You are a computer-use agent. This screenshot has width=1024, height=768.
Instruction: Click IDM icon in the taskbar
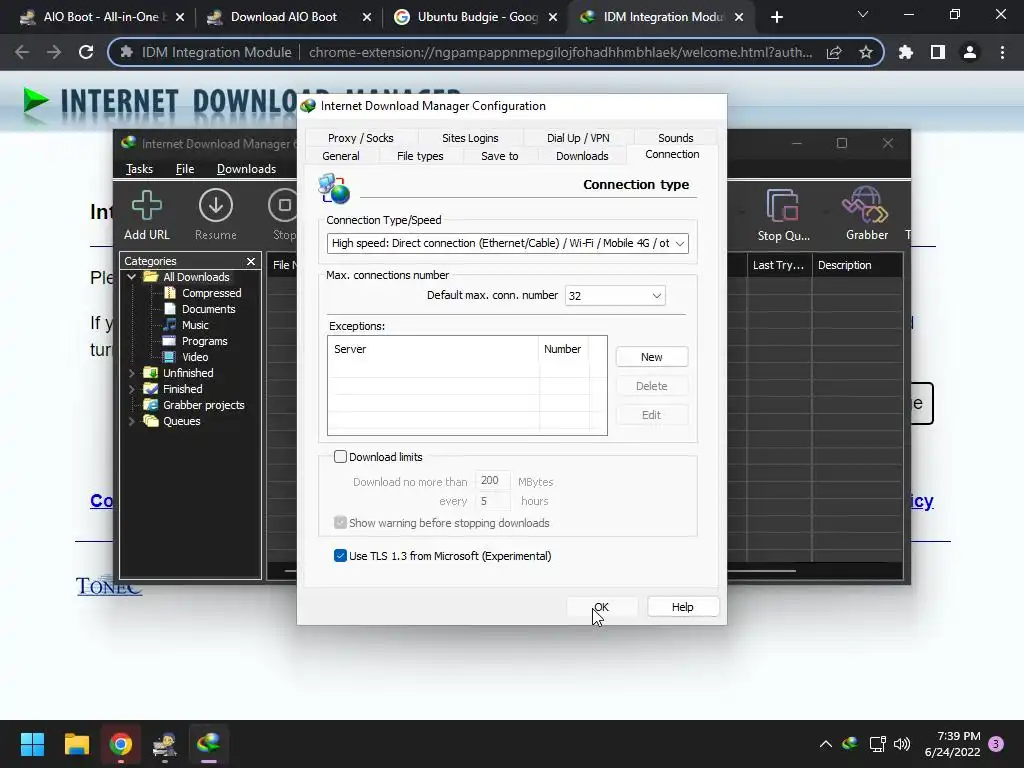point(208,744)
